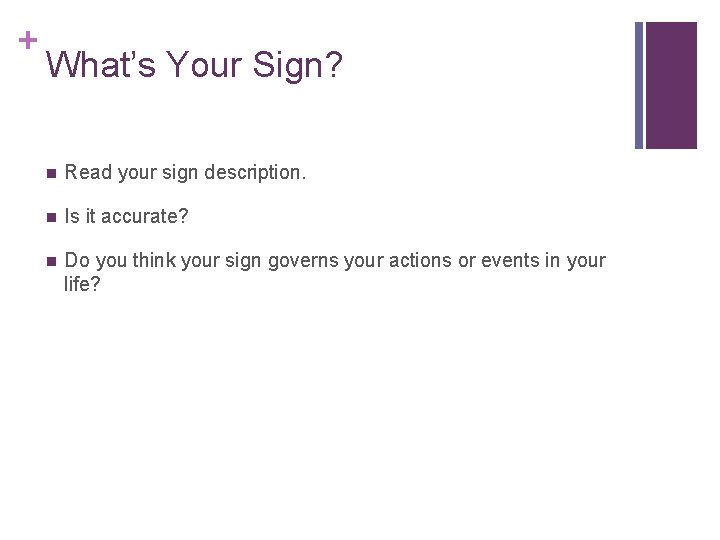Select the bullet marker beside 'Is it accurate?'
The width and height of the screenshot is (720, 540).
pyautogui.click(x=51, y=217)
